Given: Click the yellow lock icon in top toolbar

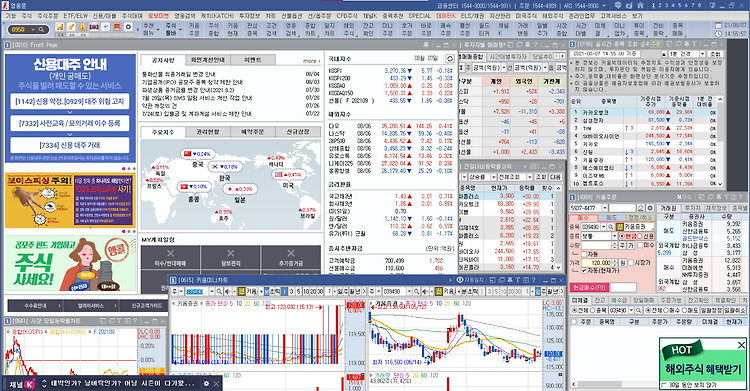Looking at the screenshot, I should (82, 27).
